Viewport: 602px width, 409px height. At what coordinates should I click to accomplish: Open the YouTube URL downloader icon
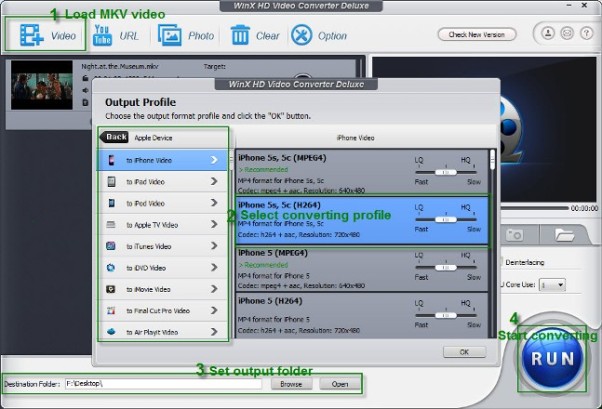[x=103, y=35]
